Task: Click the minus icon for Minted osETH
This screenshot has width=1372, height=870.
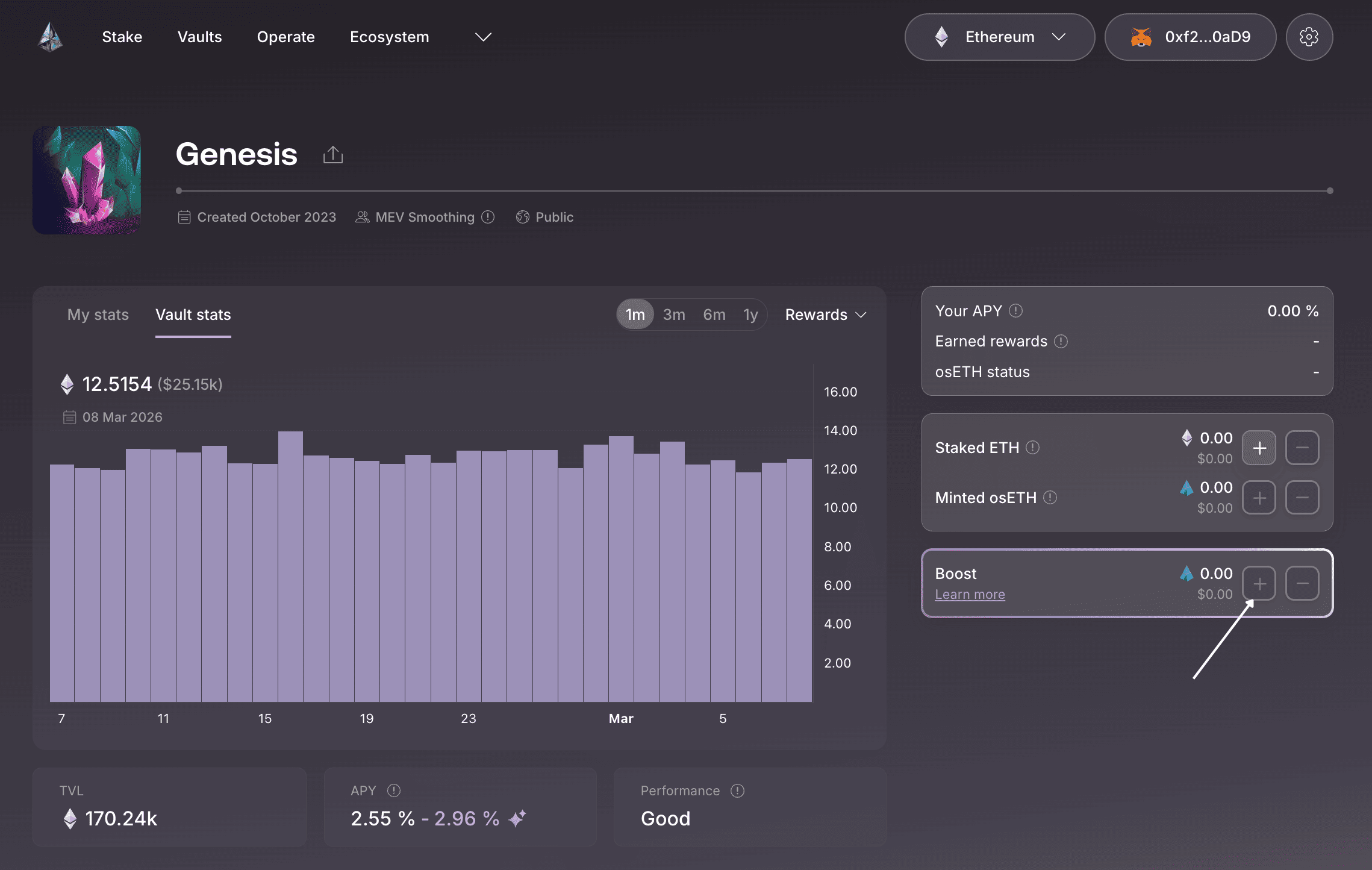Action: [x=1302, y=498]
